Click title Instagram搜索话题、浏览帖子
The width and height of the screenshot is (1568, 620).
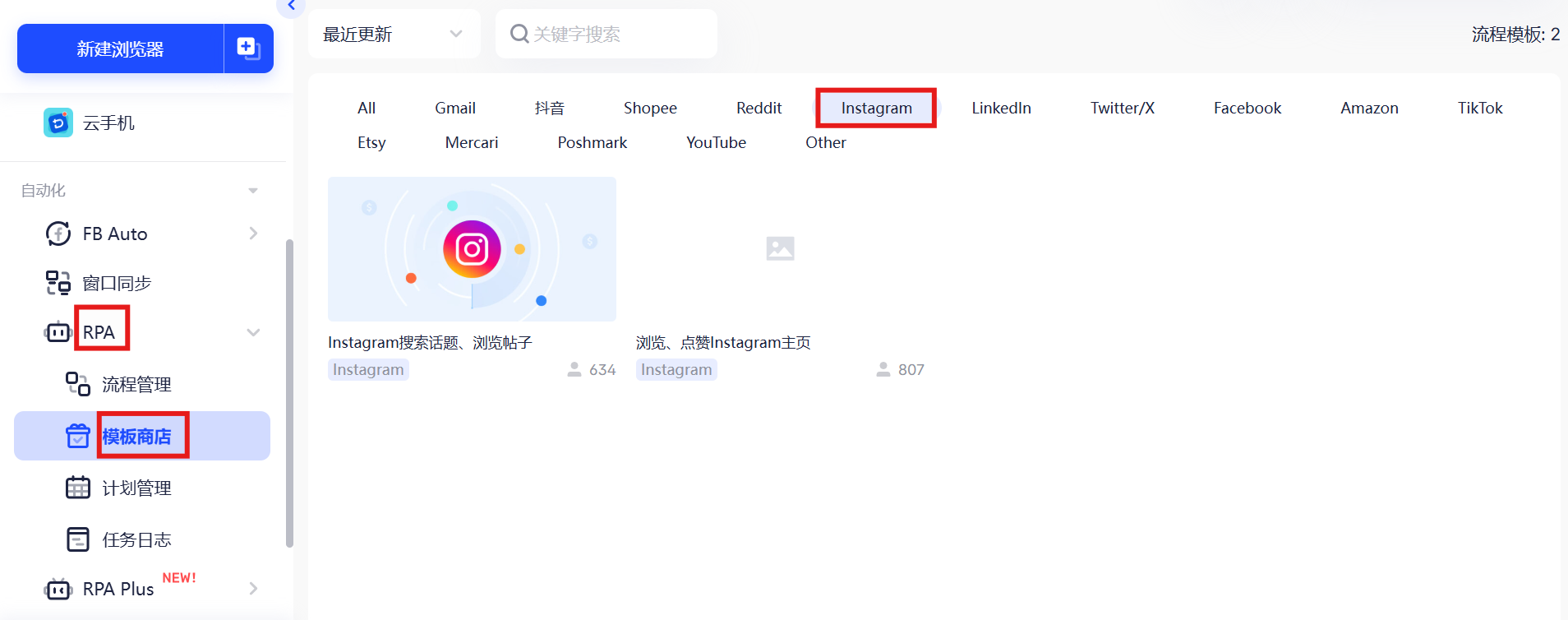(x=430, y=342)
